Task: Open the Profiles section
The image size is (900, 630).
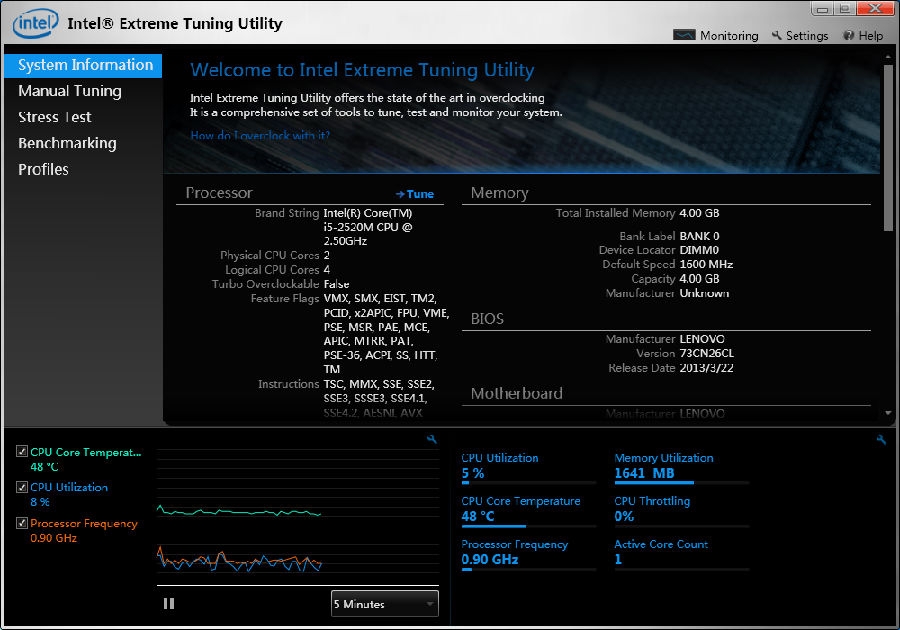Action: (x=43, y=169)
